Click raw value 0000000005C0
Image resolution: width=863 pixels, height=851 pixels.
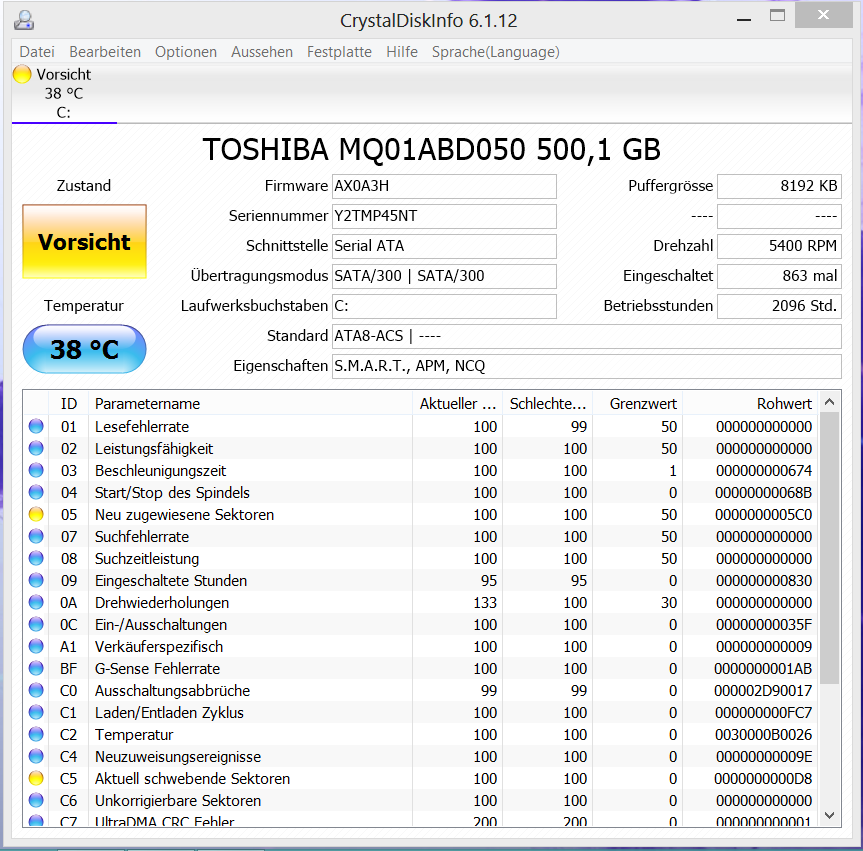[763, 515]
